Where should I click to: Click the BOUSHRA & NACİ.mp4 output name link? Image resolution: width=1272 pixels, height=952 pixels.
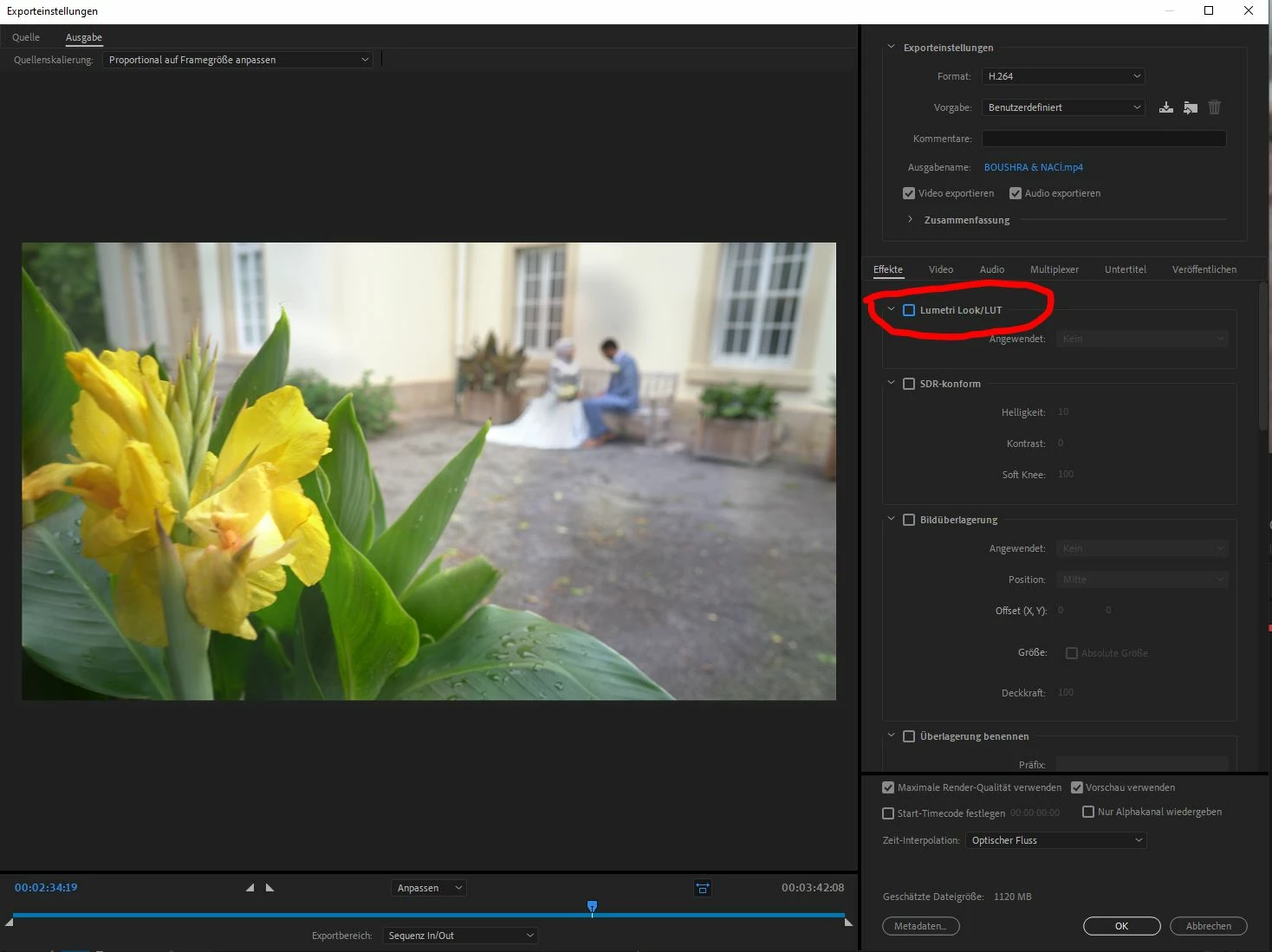[x=1034, y=167]
